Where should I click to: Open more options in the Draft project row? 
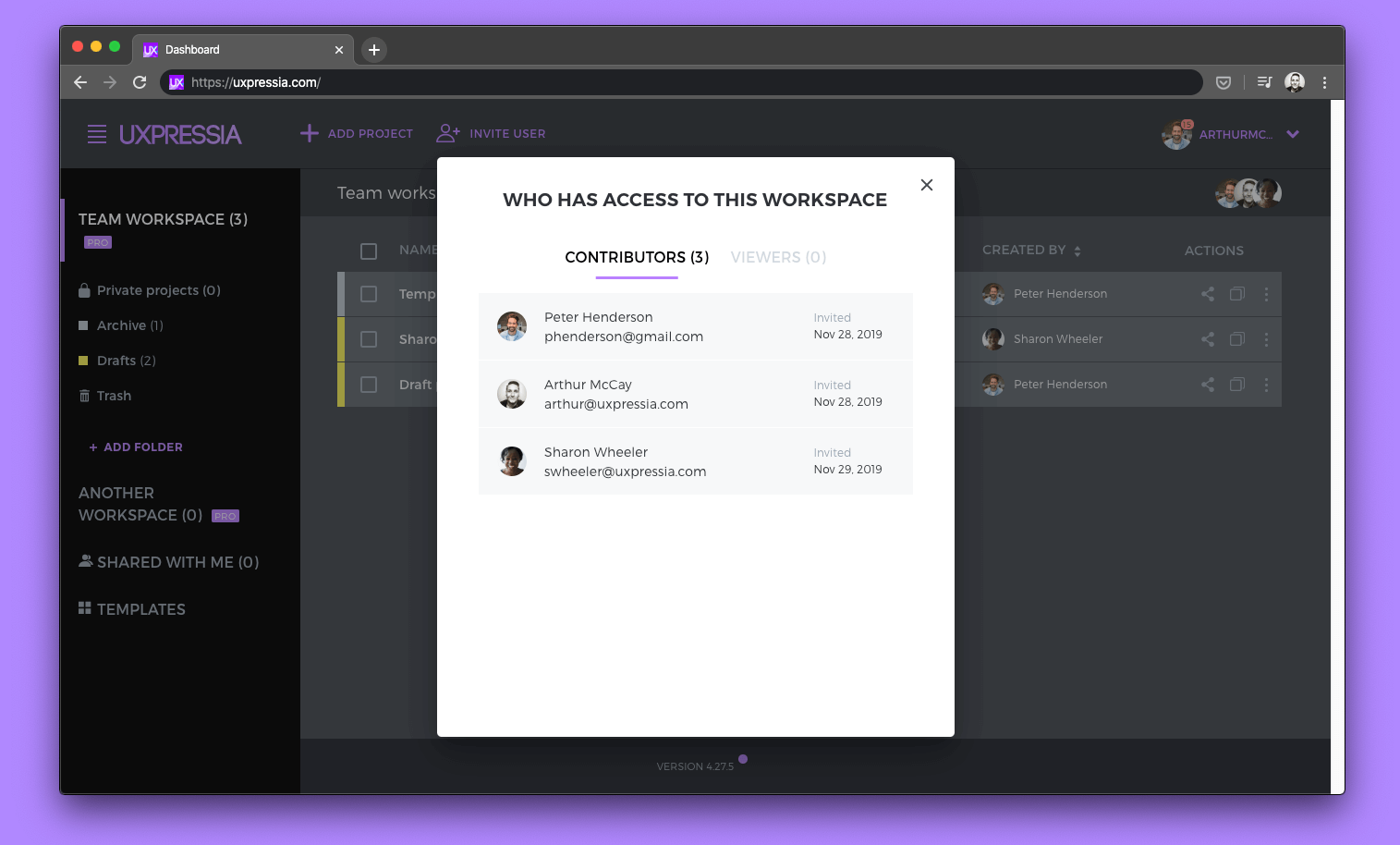[1266, 385]
